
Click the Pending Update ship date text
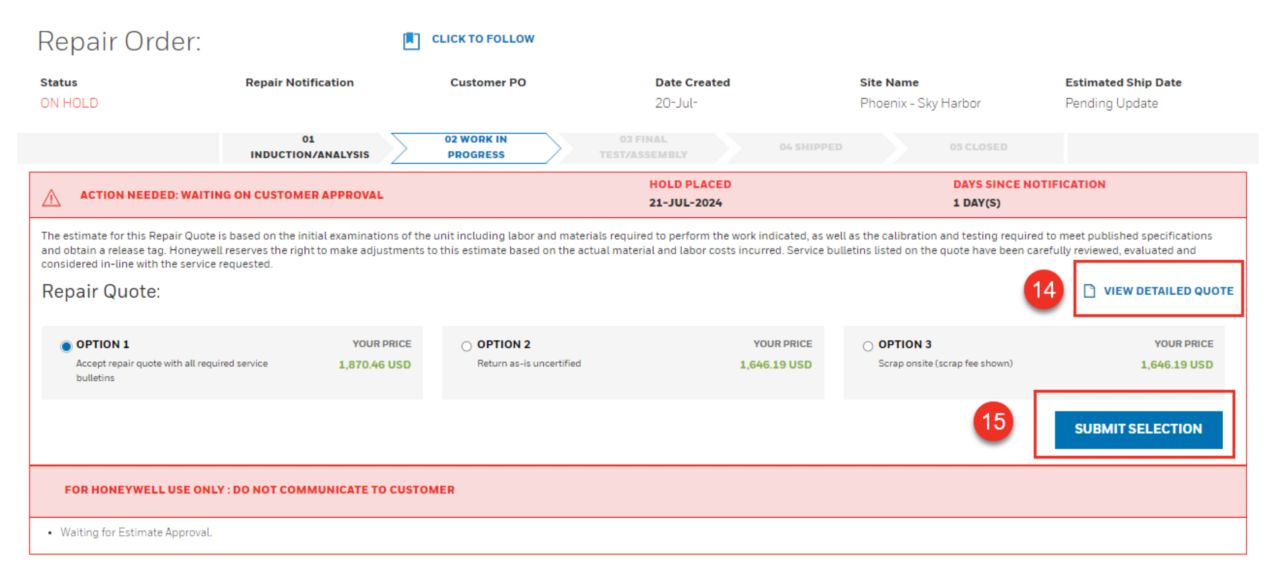point(1111,103)
